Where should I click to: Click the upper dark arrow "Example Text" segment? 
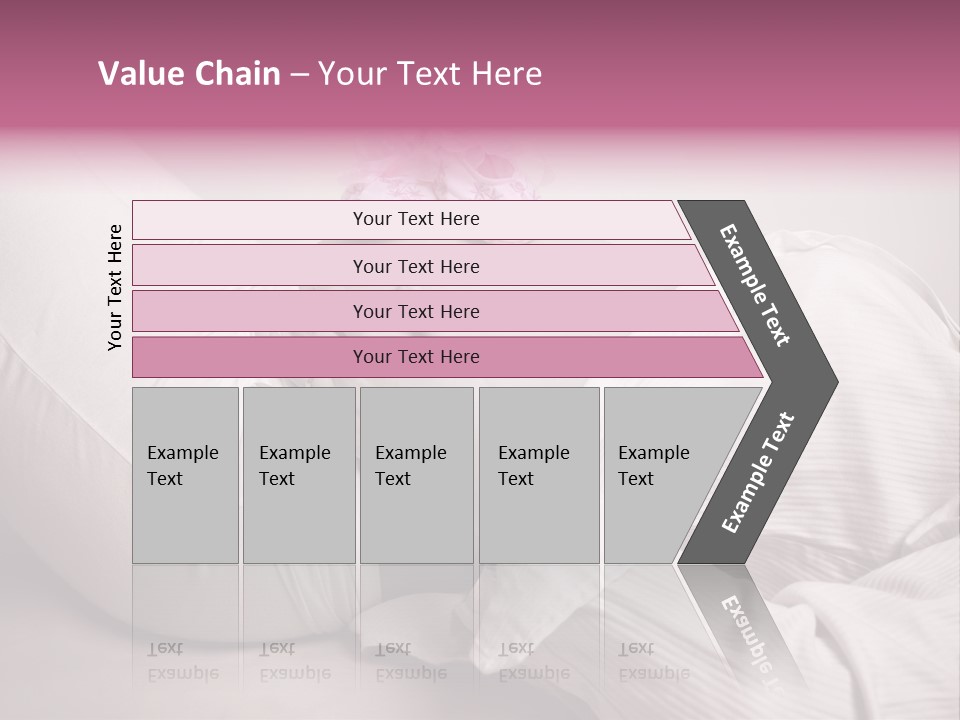click(756, 285)
